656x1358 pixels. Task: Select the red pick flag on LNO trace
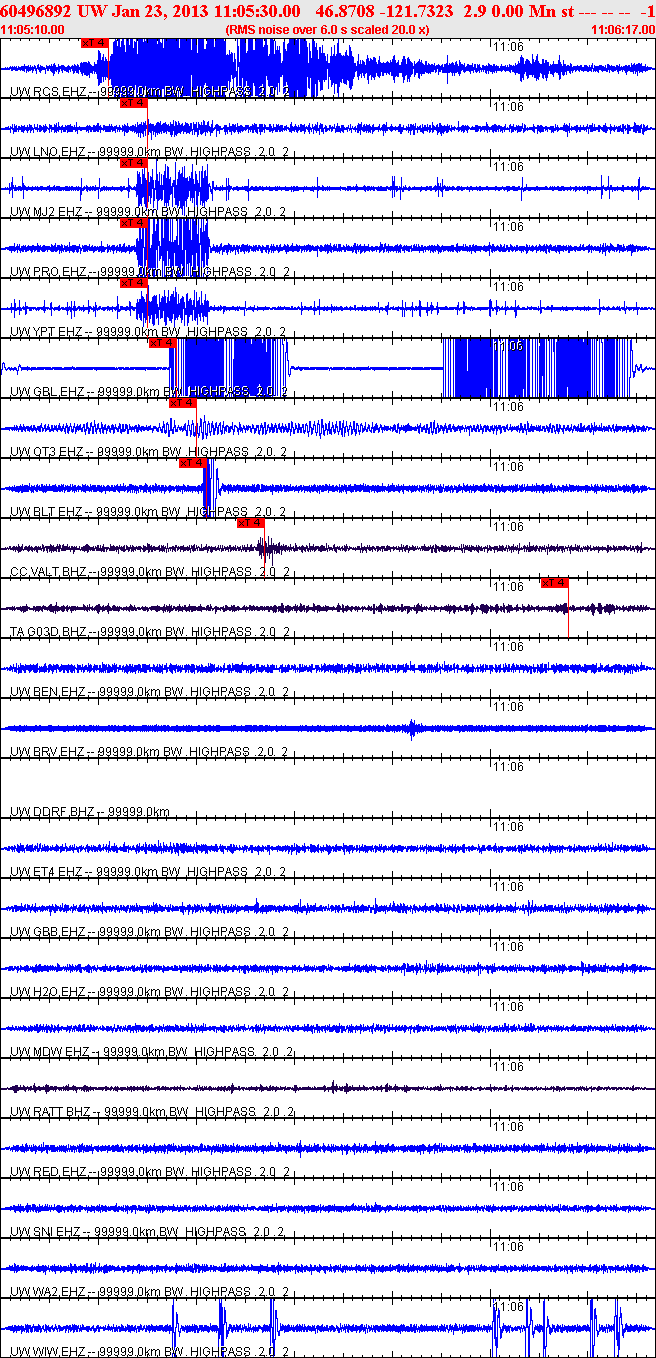click(x=133, y=103)
